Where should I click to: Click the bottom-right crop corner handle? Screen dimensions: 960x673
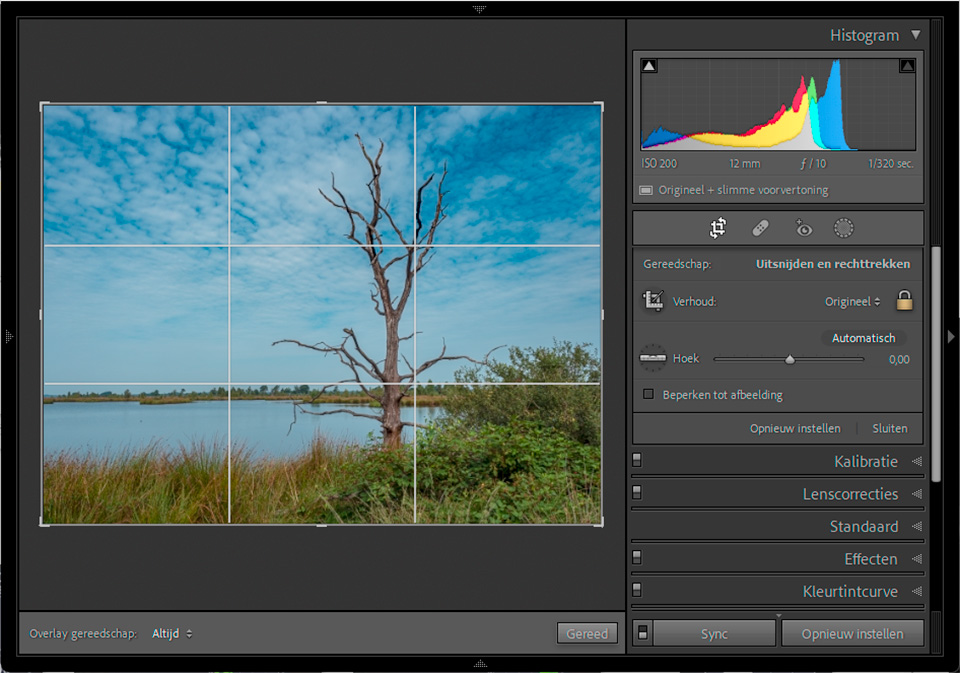coord(601,524)
